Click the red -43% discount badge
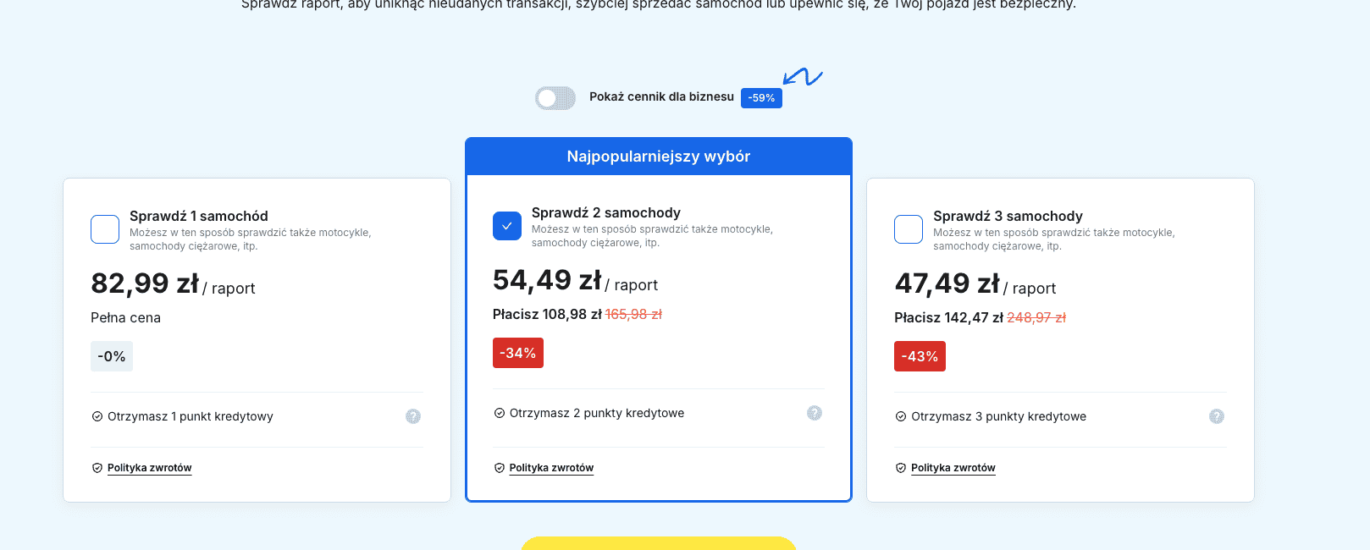The width and height of the screenshot is (1370, 550). tap(919, 356)
